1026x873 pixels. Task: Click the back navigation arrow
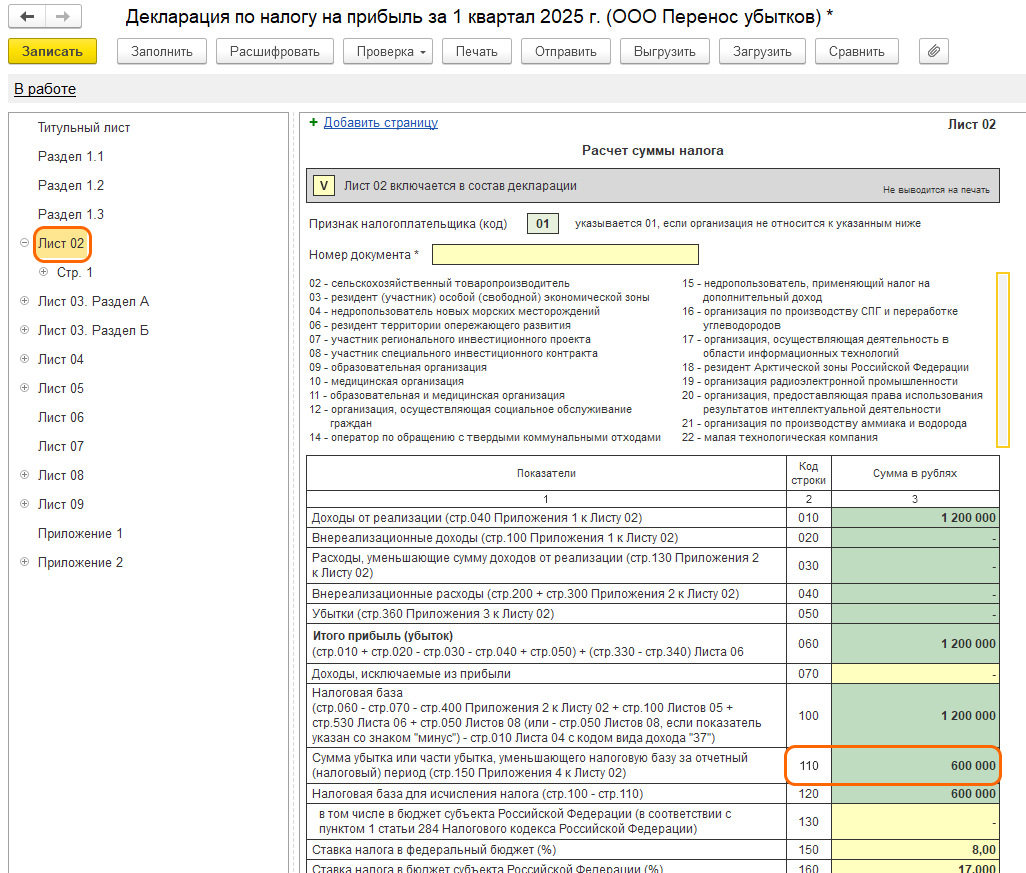pyautogui.click(x=27, y=17)
